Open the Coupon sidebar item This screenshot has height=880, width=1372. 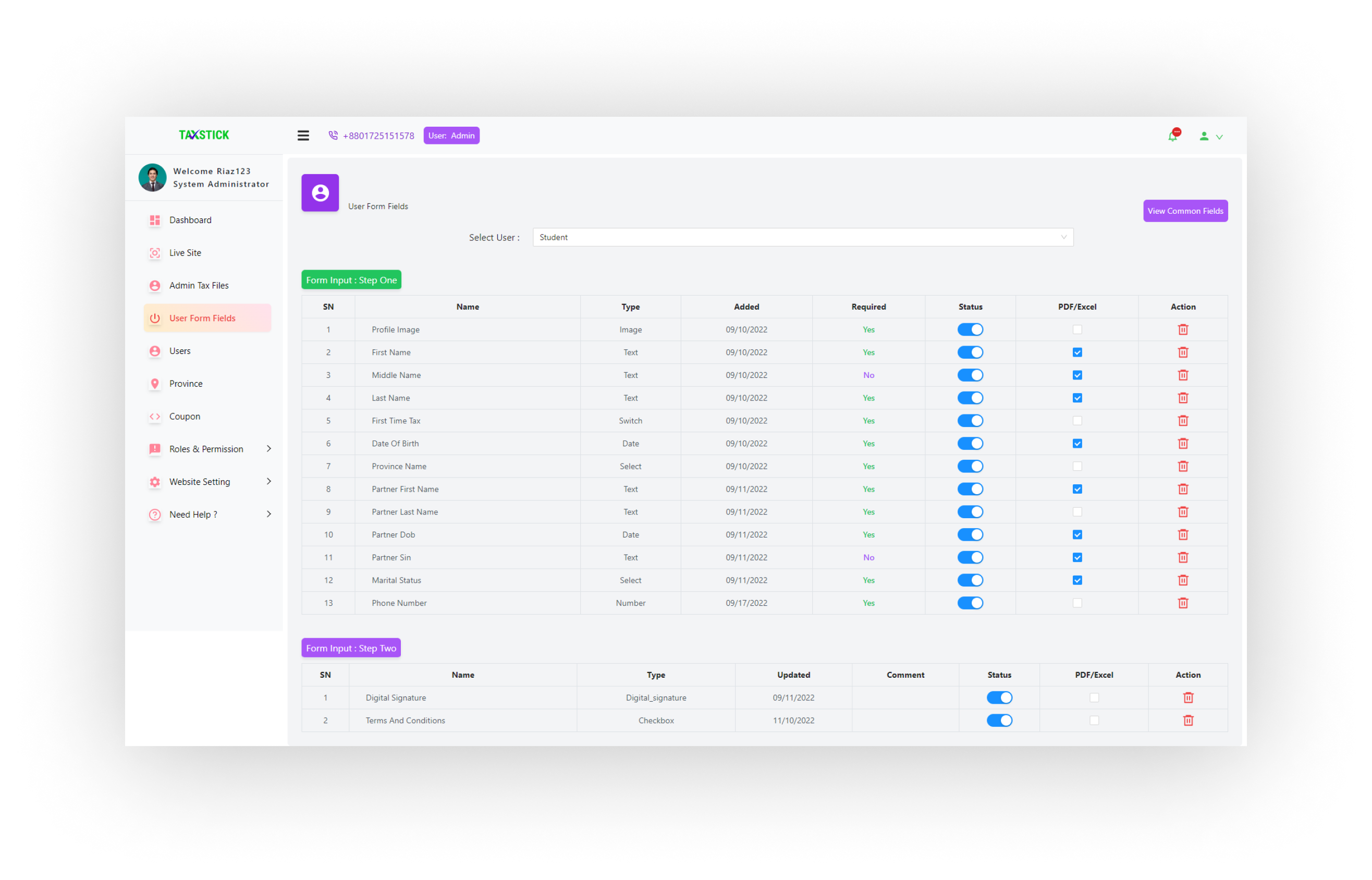tap(185, 417)
